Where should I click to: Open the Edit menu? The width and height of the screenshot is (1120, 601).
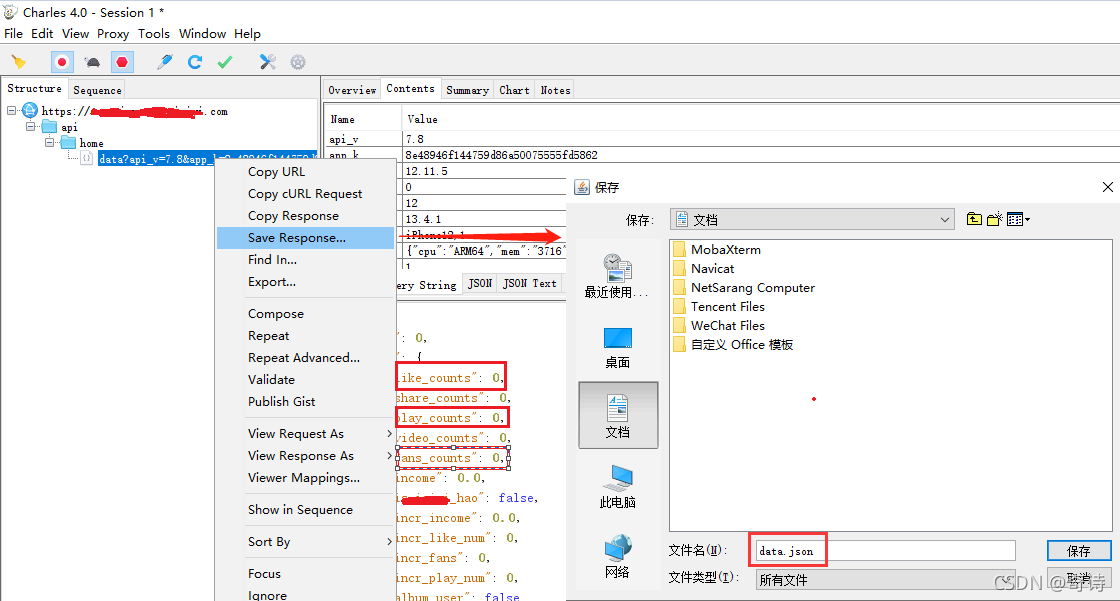(x=42, y=34)
